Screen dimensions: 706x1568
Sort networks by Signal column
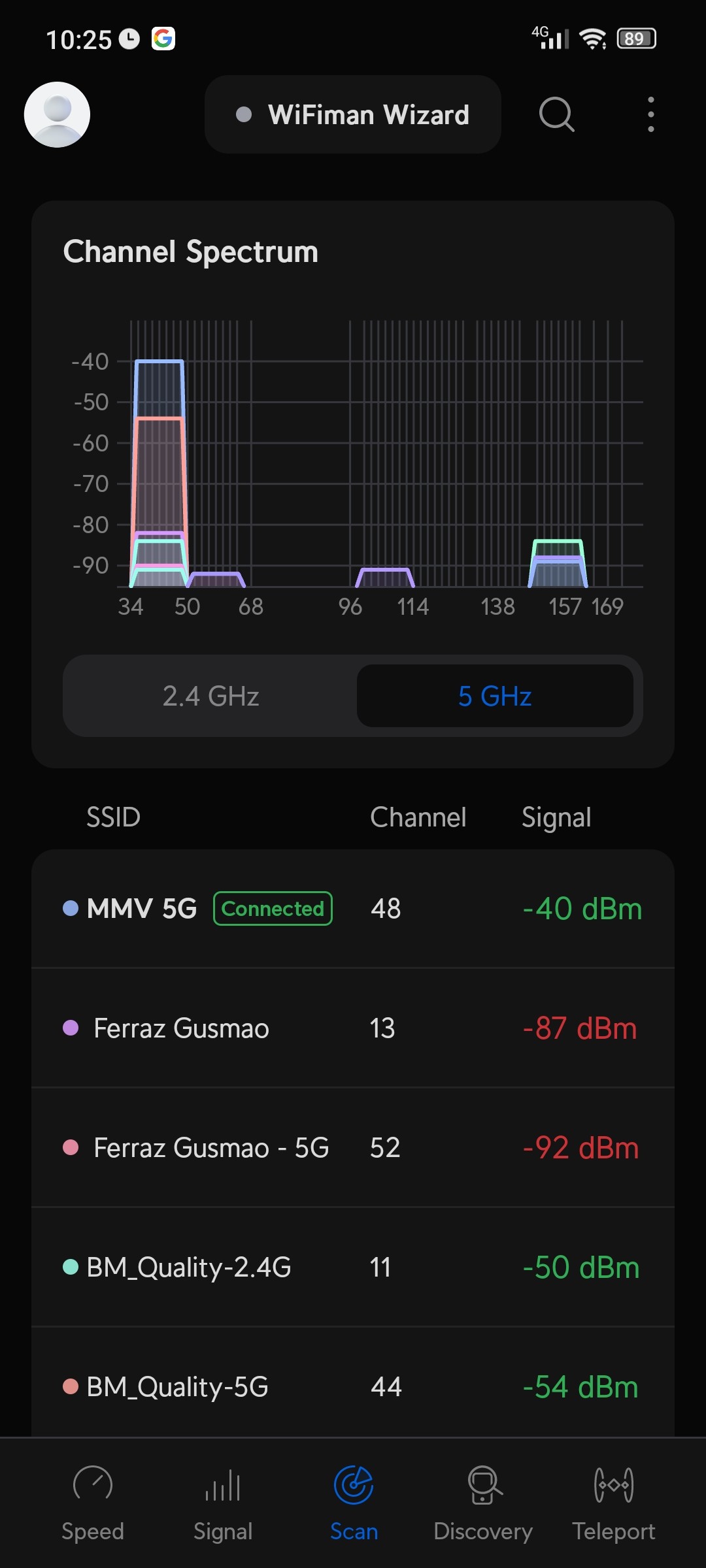pyautogui.click(x=556, y=817)
